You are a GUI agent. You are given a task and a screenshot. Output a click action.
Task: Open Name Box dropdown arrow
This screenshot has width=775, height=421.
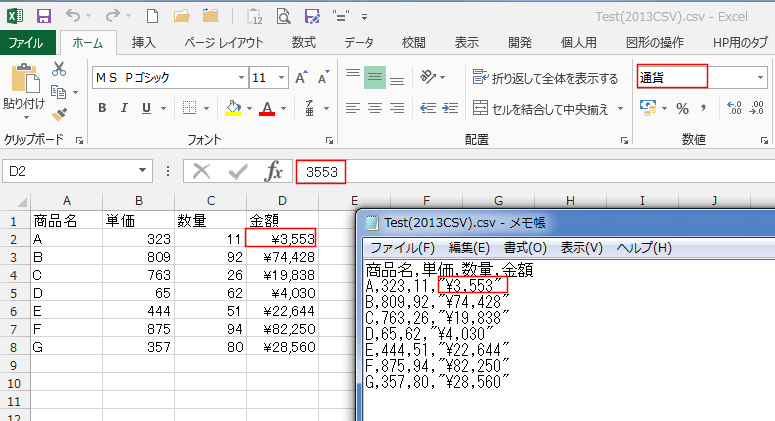click(x=142, y=170)
